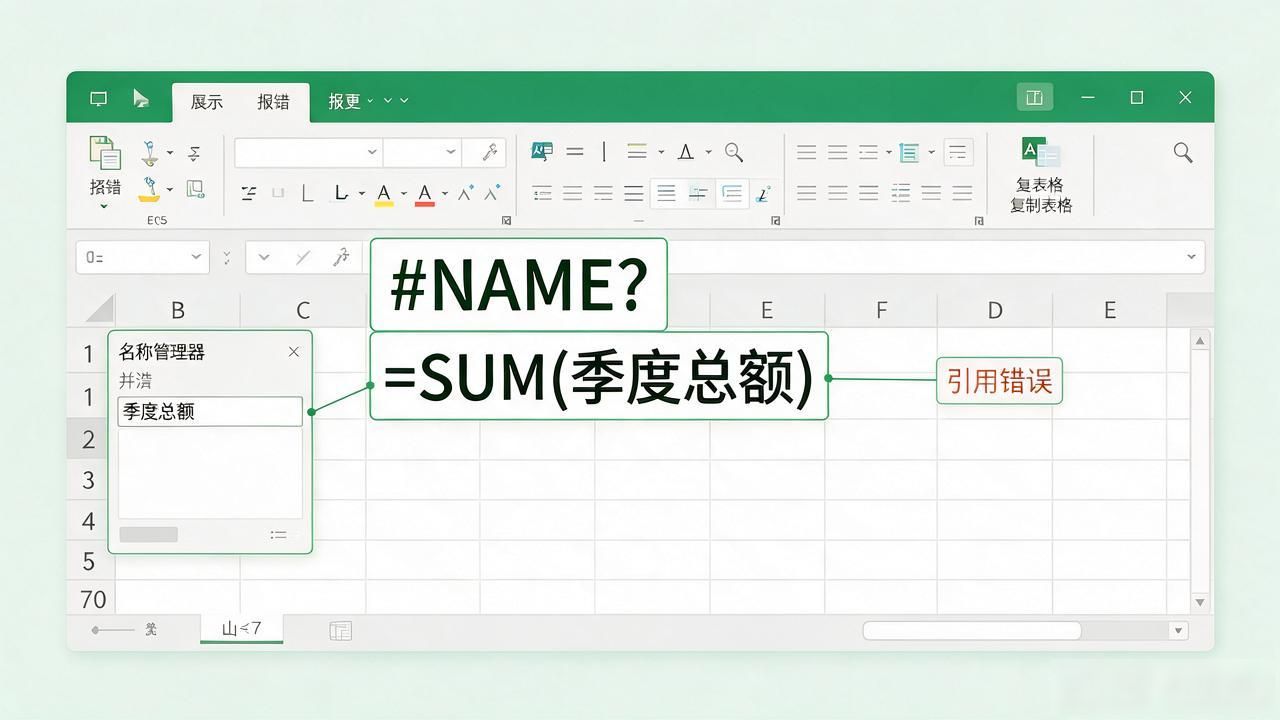Image resolution: width=1280 pixels, height=720 pixels.
Task: Select the 山≤7 sheet tab
Action: [x=241, y=629]
